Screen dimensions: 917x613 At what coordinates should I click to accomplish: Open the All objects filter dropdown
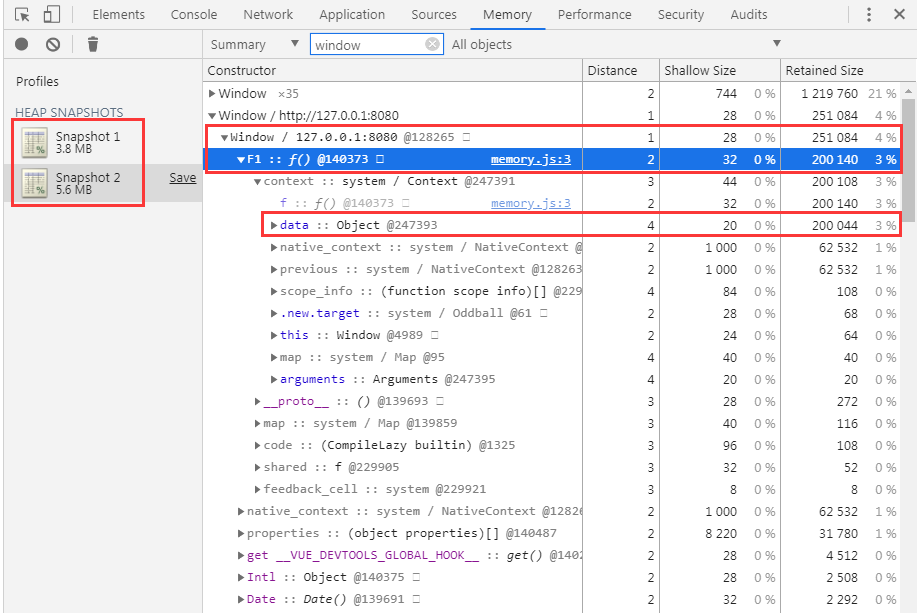coord(616,44)
